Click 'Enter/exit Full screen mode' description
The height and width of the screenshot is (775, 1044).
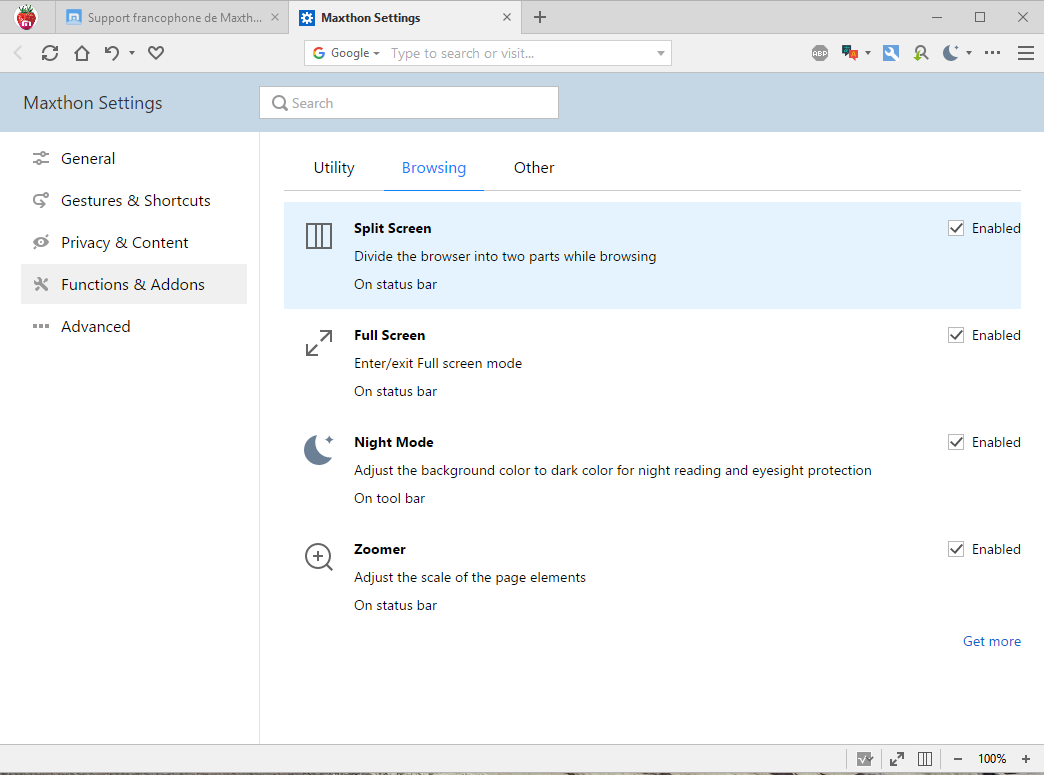click(x=438, y=364)
